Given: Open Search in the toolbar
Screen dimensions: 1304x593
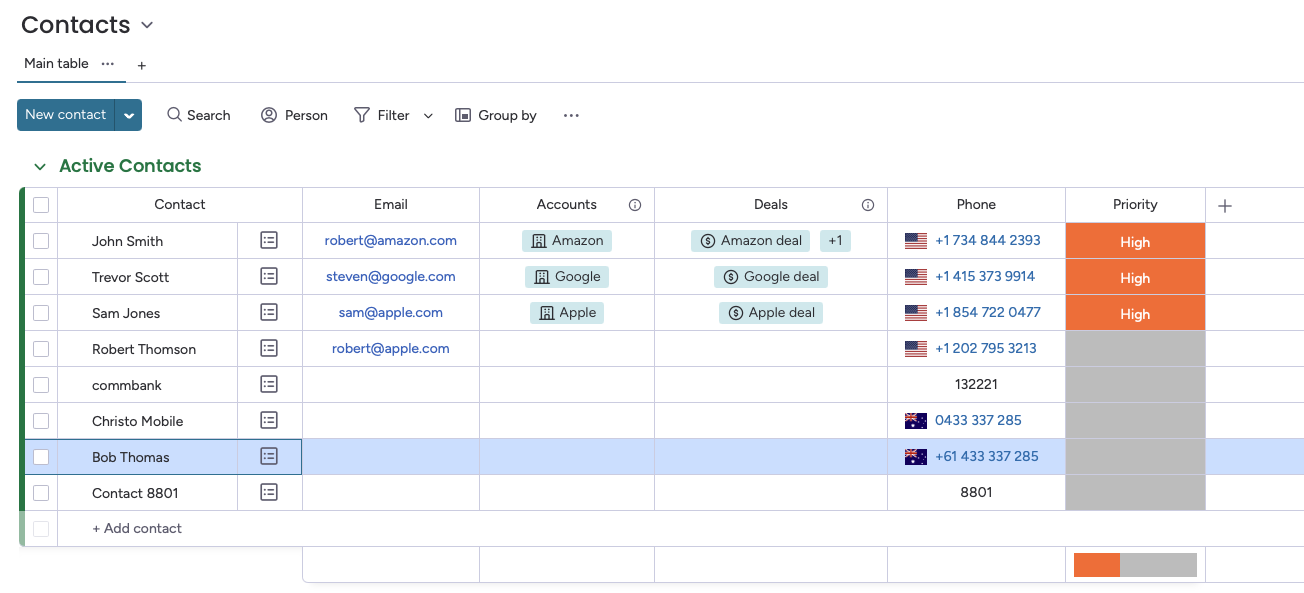Looking at the screenshot, I should pyautogui.click(x=199, y=115).
